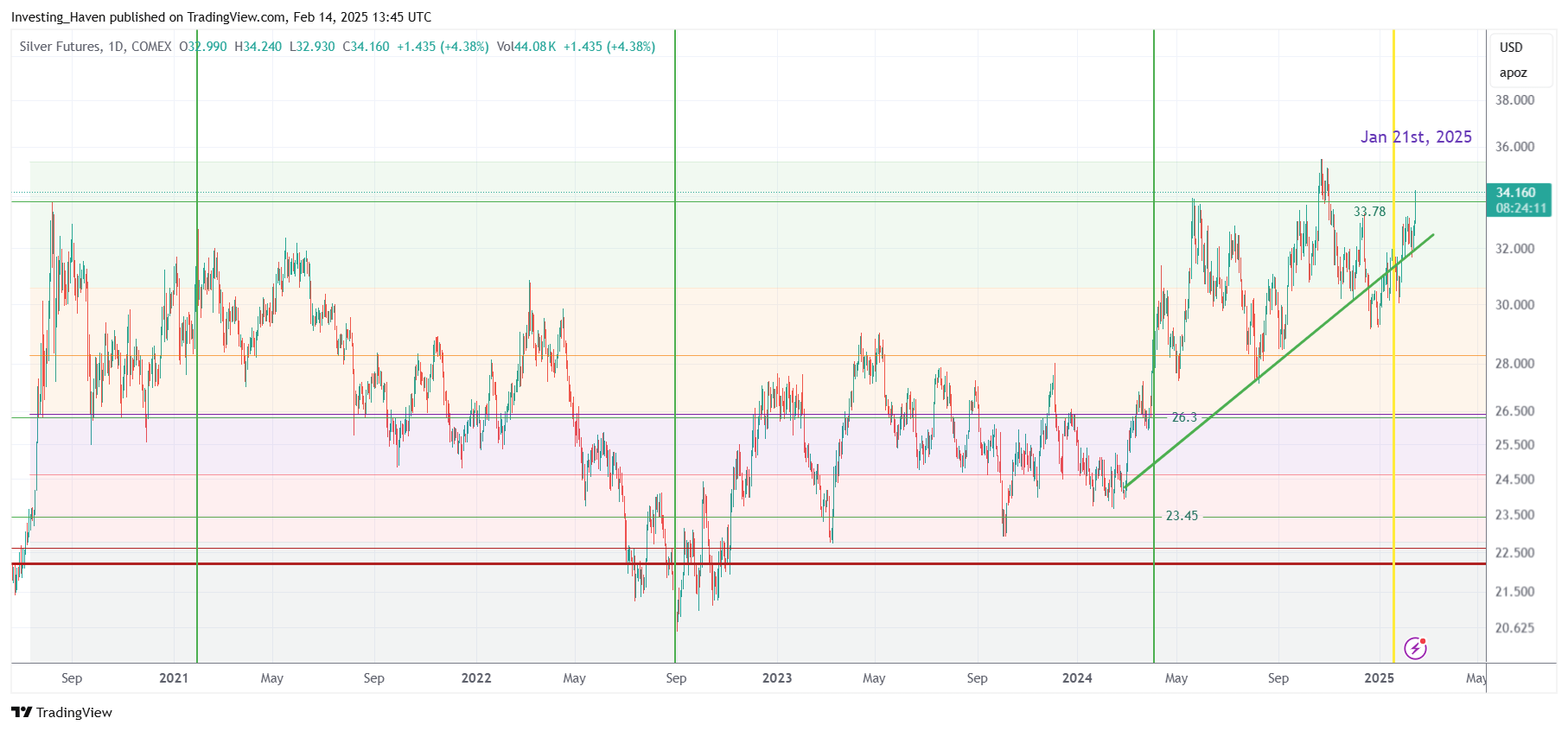Click the TradingView logo at bottom left
The width and height of the screenshot is (1568, 731).
(x=61, y=712)
